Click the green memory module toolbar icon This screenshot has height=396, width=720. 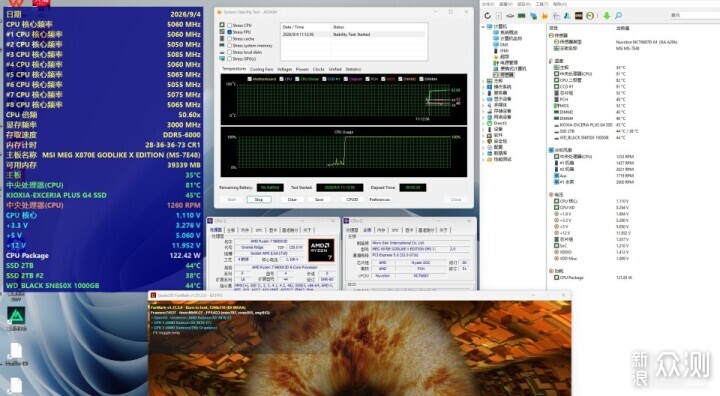(x=522, y=16)
